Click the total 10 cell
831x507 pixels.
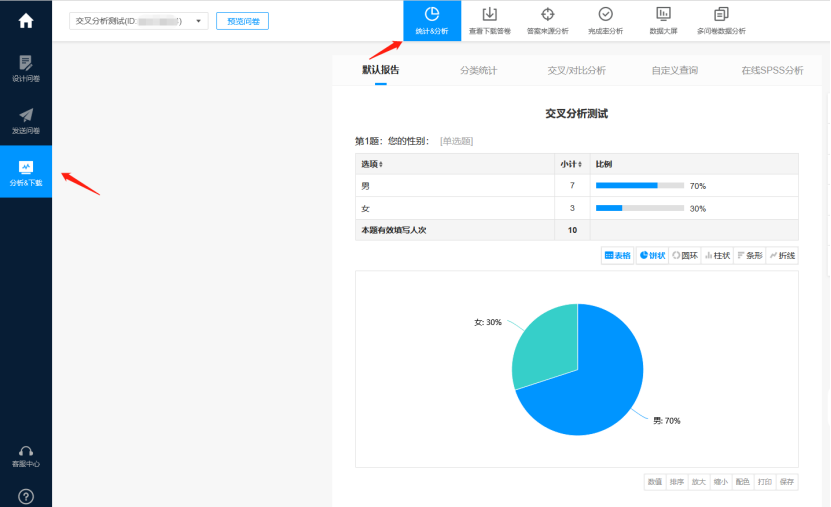coord(572,230)
